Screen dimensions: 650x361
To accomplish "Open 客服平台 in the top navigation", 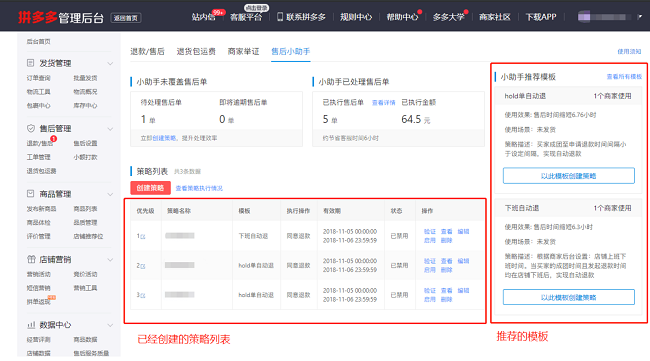I will tap(246, 17).
